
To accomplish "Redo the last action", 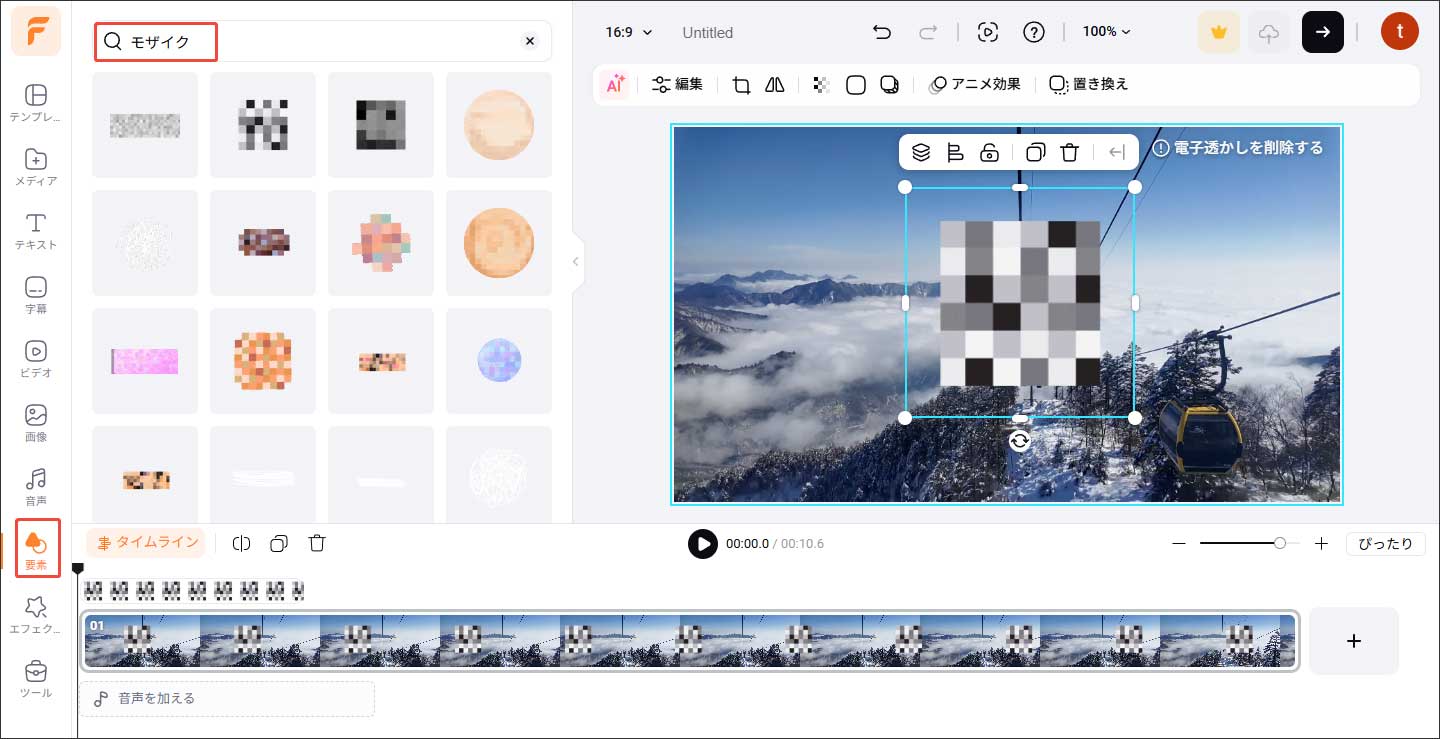I will click(928, 32).
